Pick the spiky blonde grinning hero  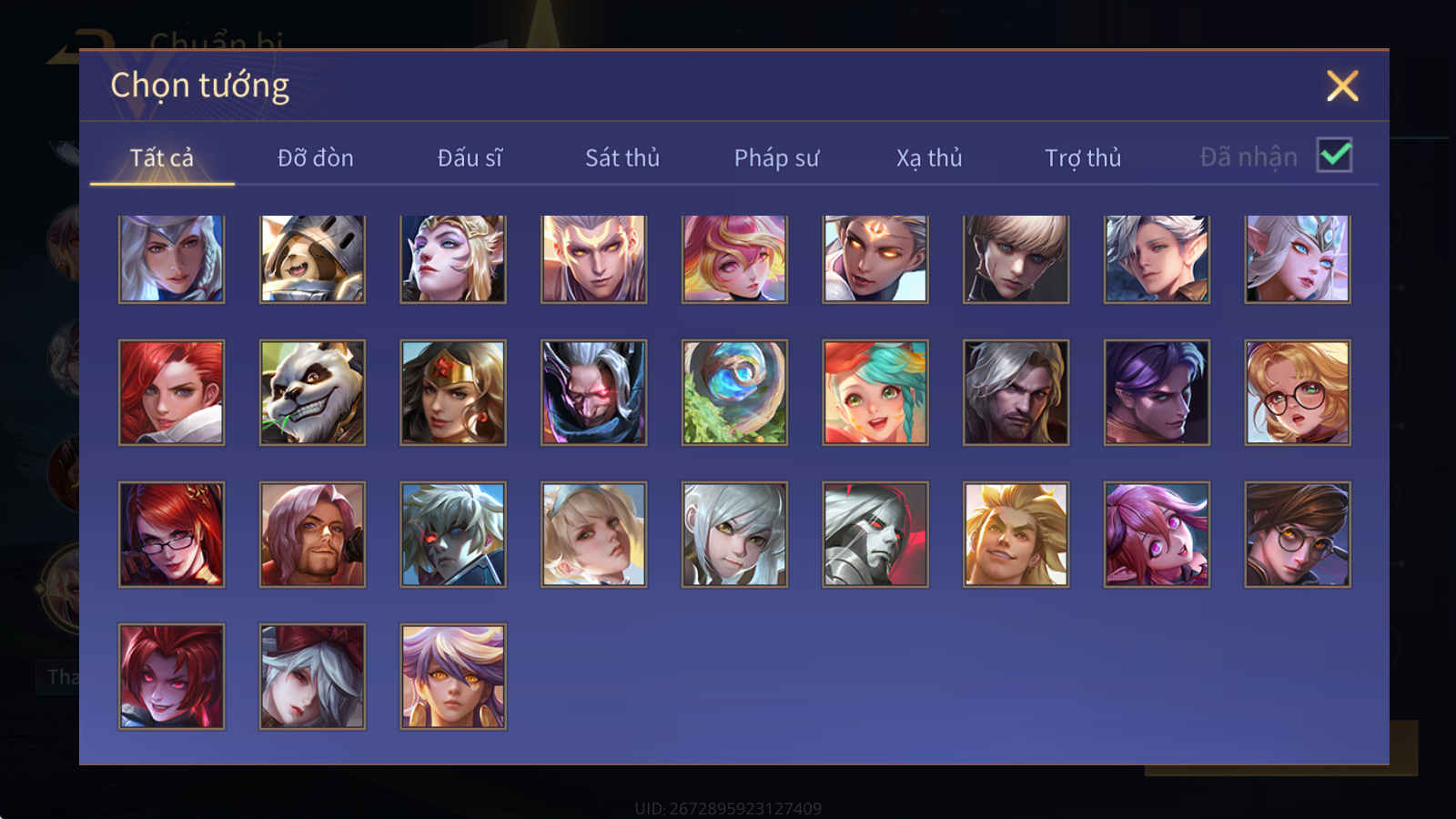[1016, 534]
